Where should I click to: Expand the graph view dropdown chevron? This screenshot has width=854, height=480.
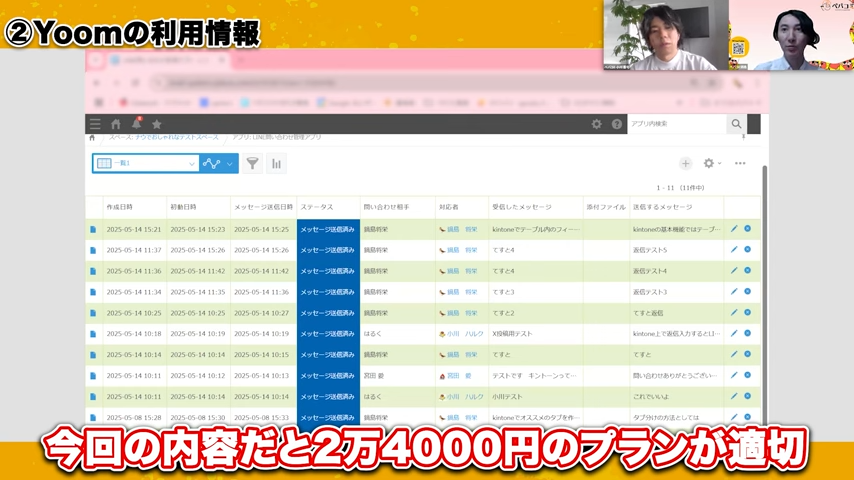click(230, 163)
